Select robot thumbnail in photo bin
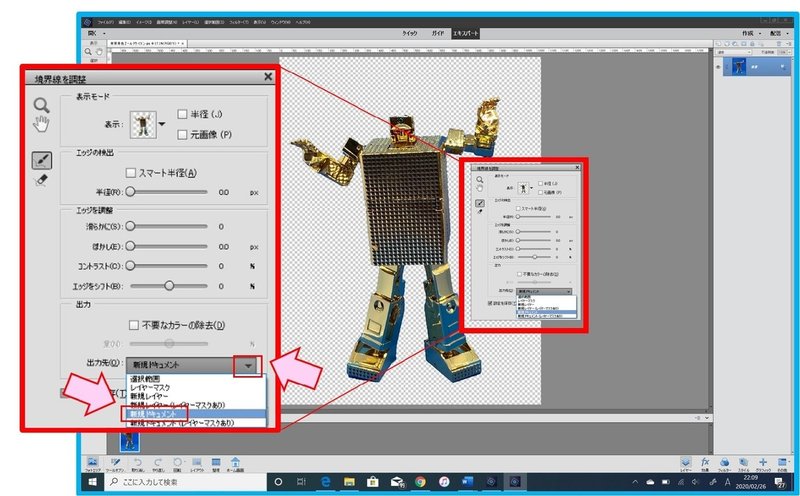Screen dimensions: 800x496 (x=129, y=440)
